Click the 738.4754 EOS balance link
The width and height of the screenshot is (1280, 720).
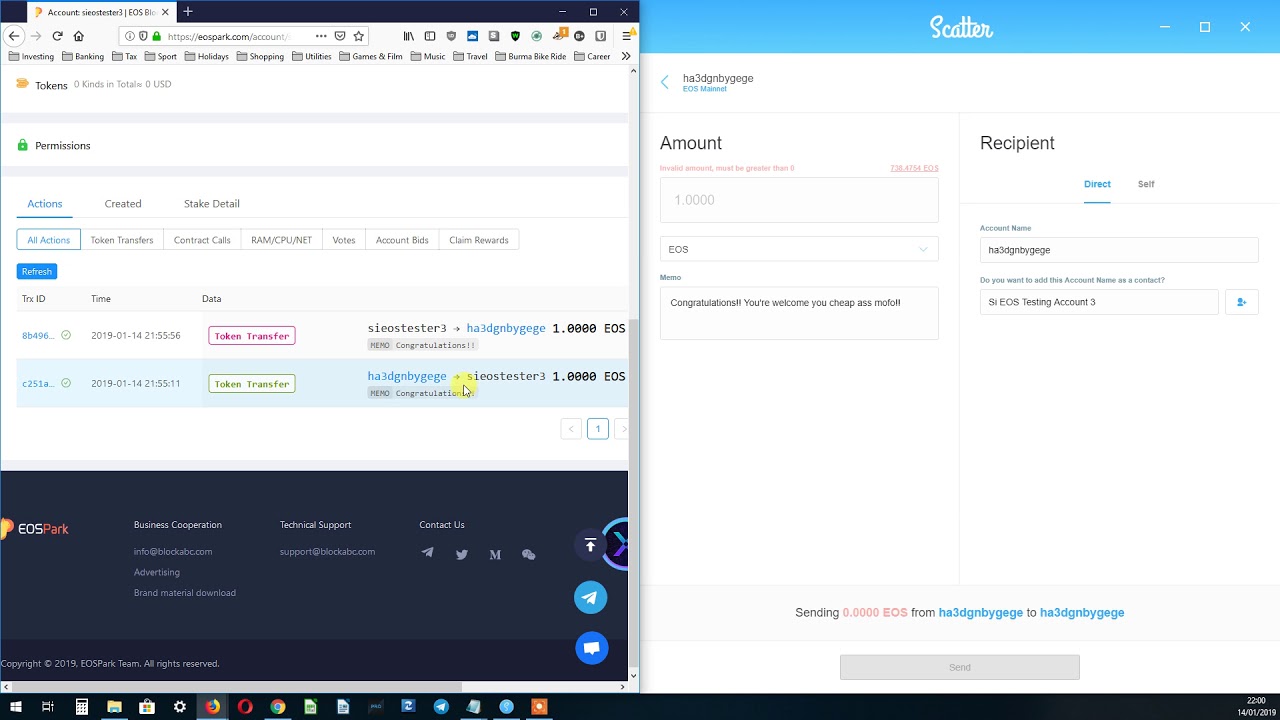914,168
